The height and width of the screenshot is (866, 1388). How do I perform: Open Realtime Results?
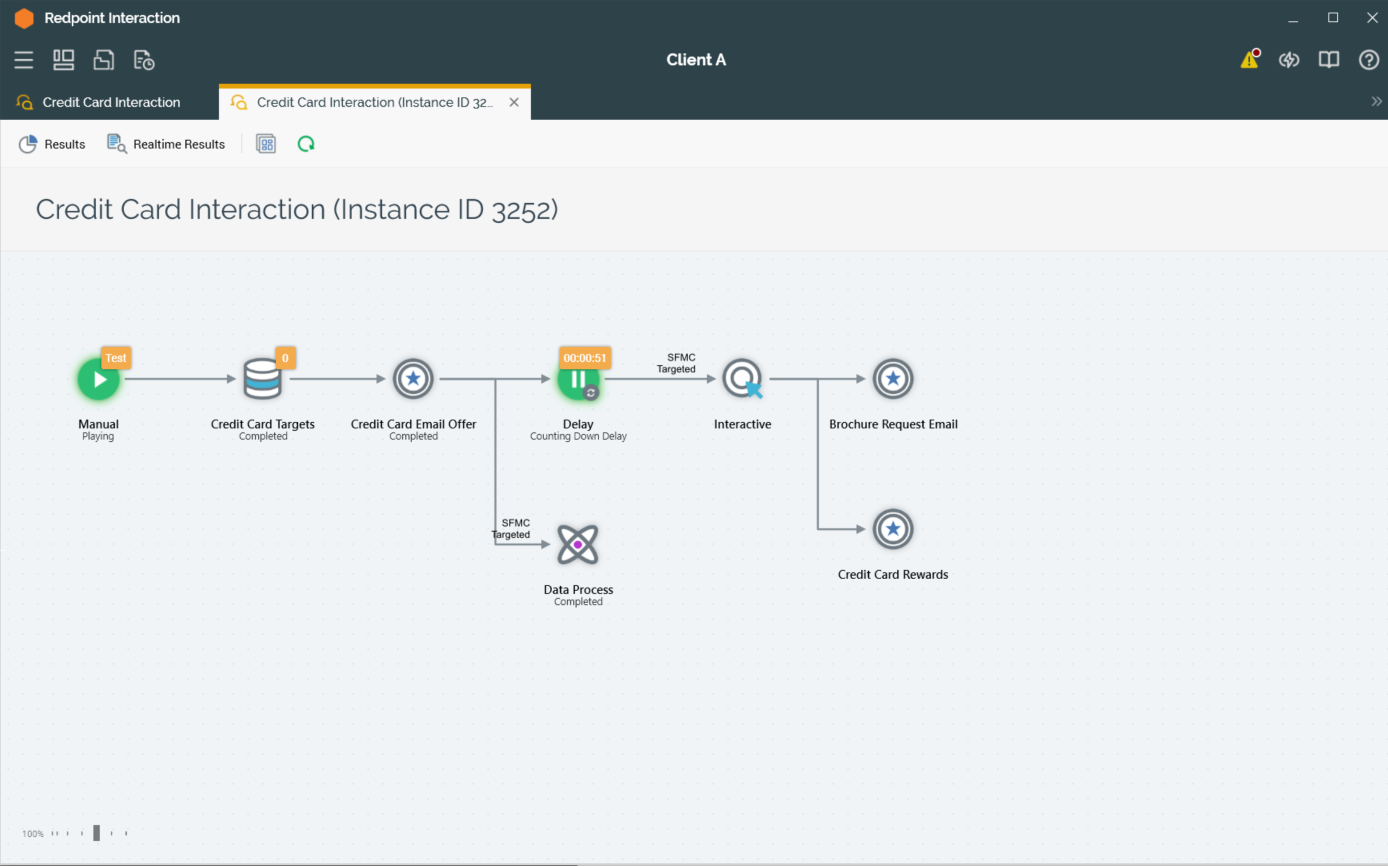pyautogui.click(x=166, y=144)
